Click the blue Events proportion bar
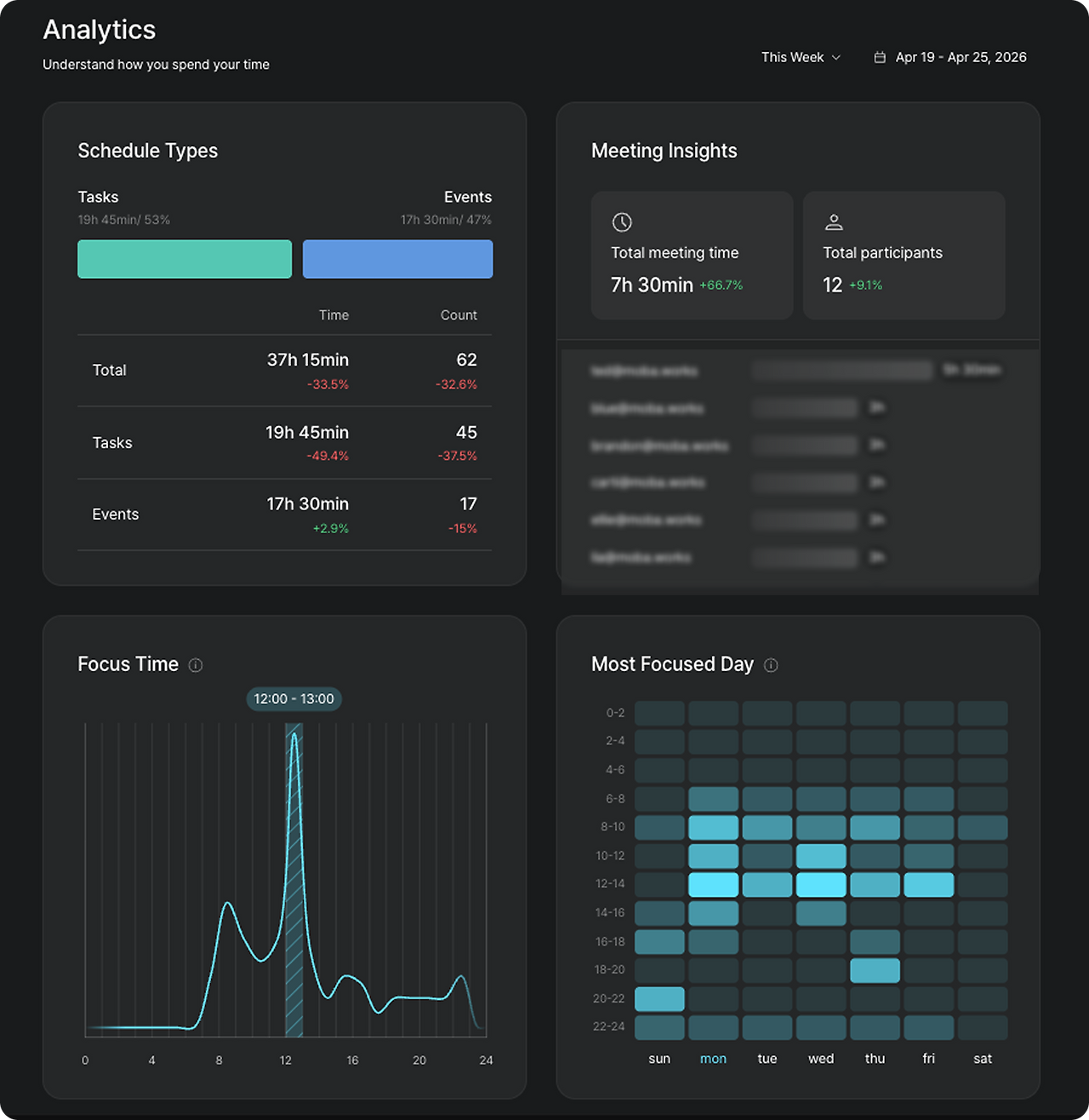Image resolution: width=1089 pixels, height=1120 pixels. 397,259
